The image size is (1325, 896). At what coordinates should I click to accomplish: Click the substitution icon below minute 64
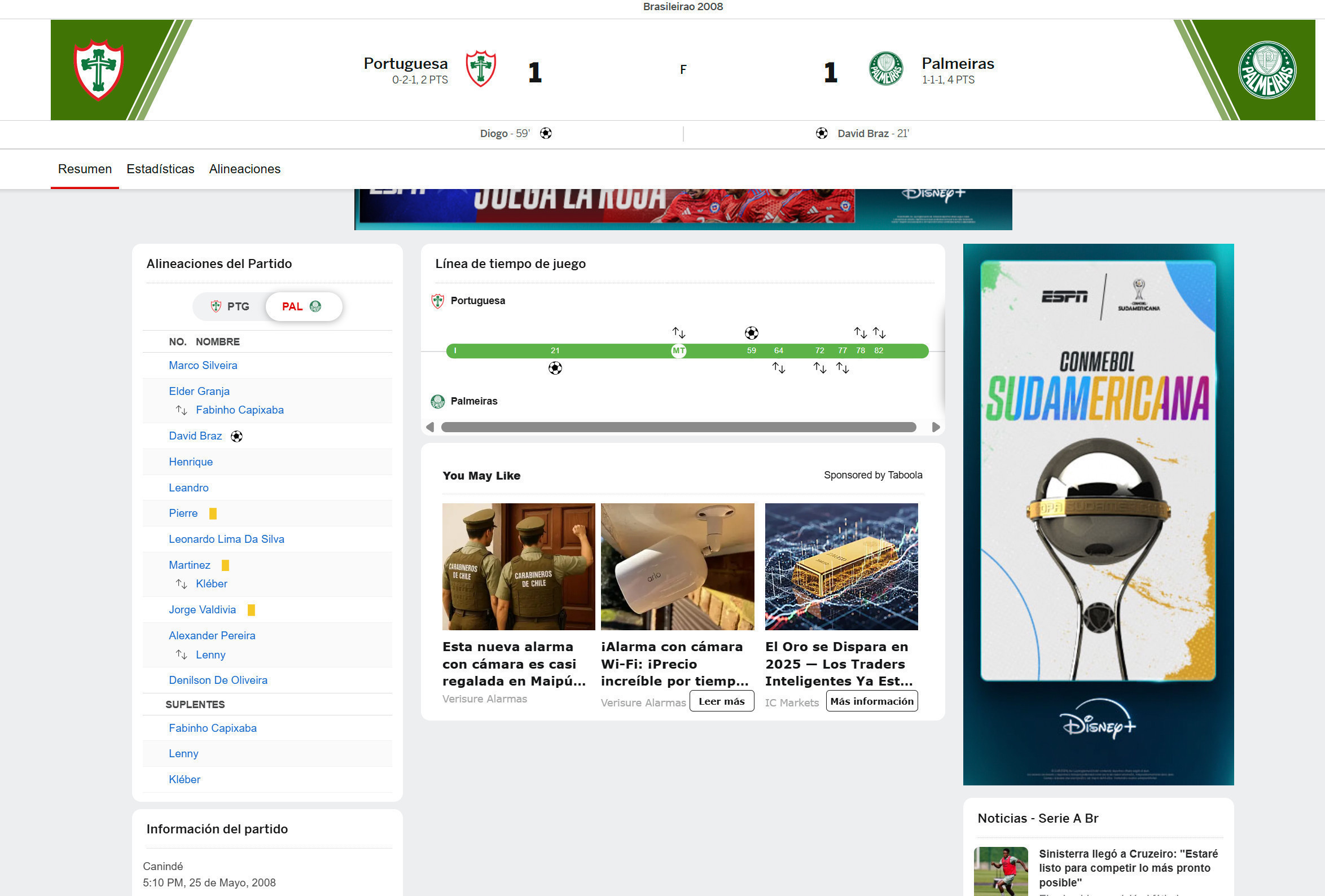(x=779, y=368)
